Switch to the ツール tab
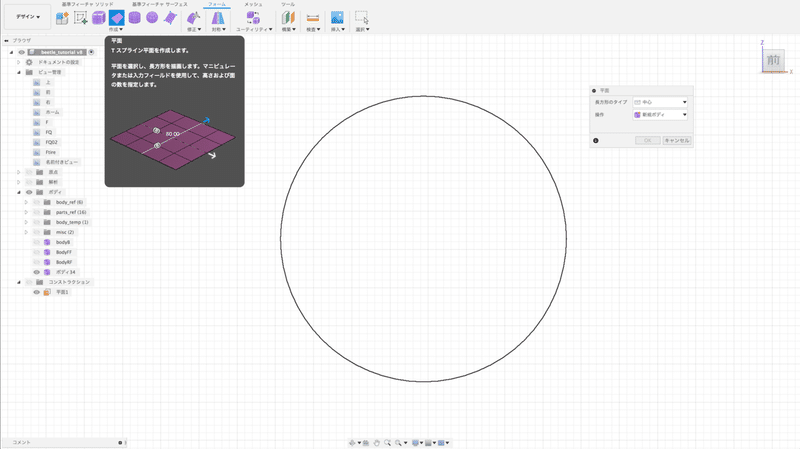Viewport: 800px width, 449px height. (288, 4)
